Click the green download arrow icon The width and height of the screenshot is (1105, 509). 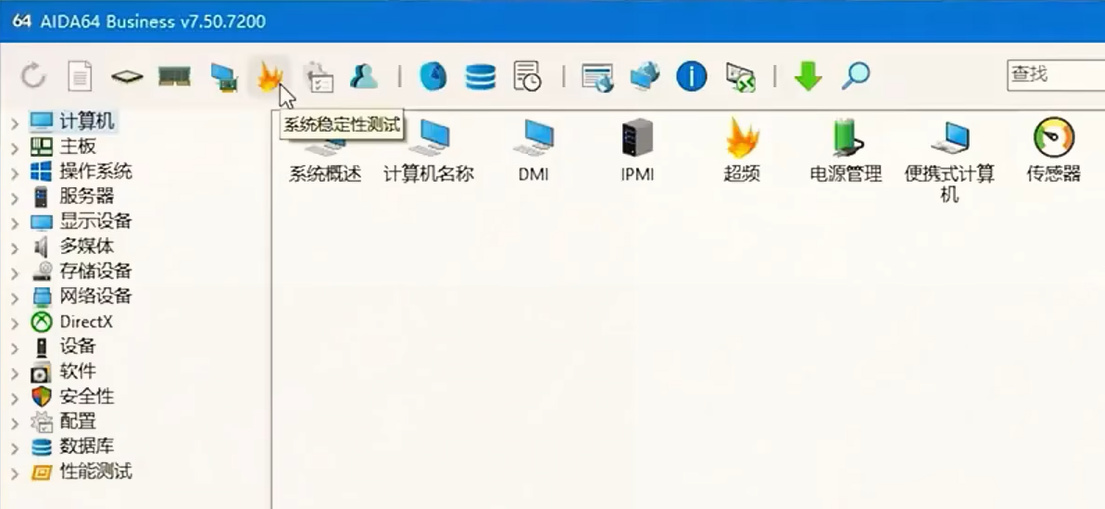[808, 75]
